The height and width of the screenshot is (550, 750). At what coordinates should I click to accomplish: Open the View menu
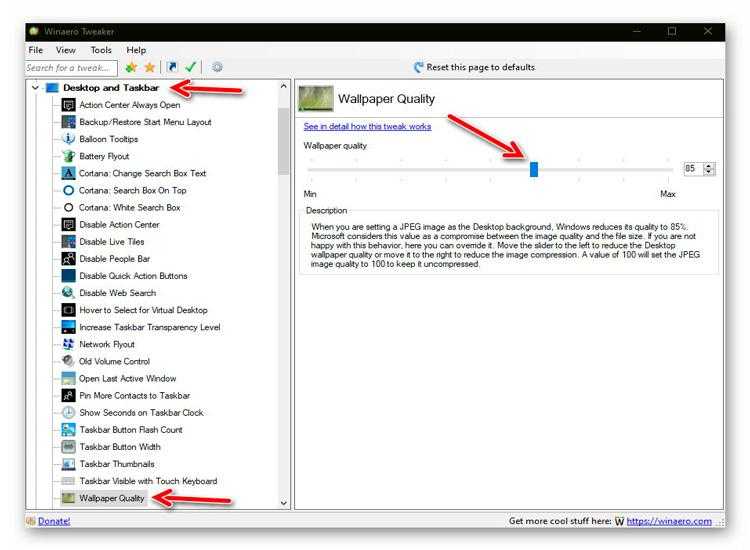point(66,50)
